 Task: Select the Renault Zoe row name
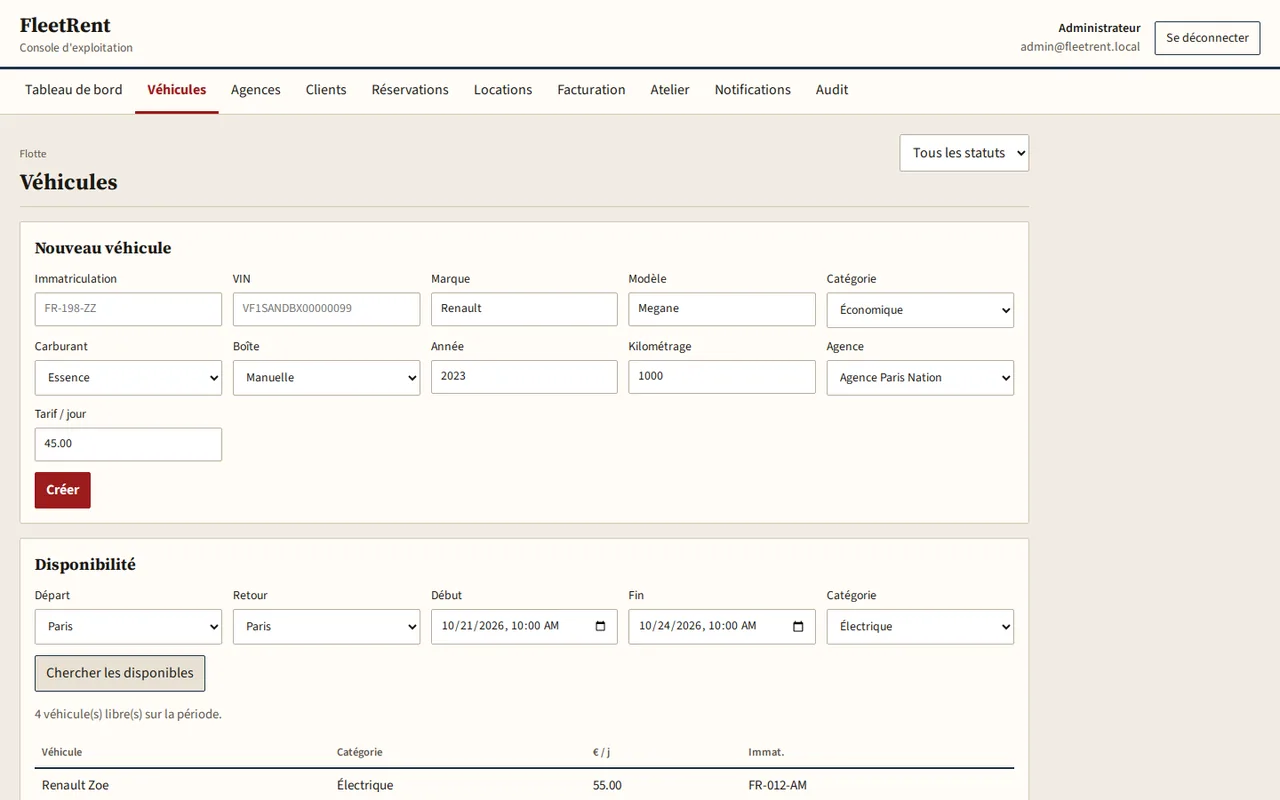pyautogui.click(x=75, y=785)
